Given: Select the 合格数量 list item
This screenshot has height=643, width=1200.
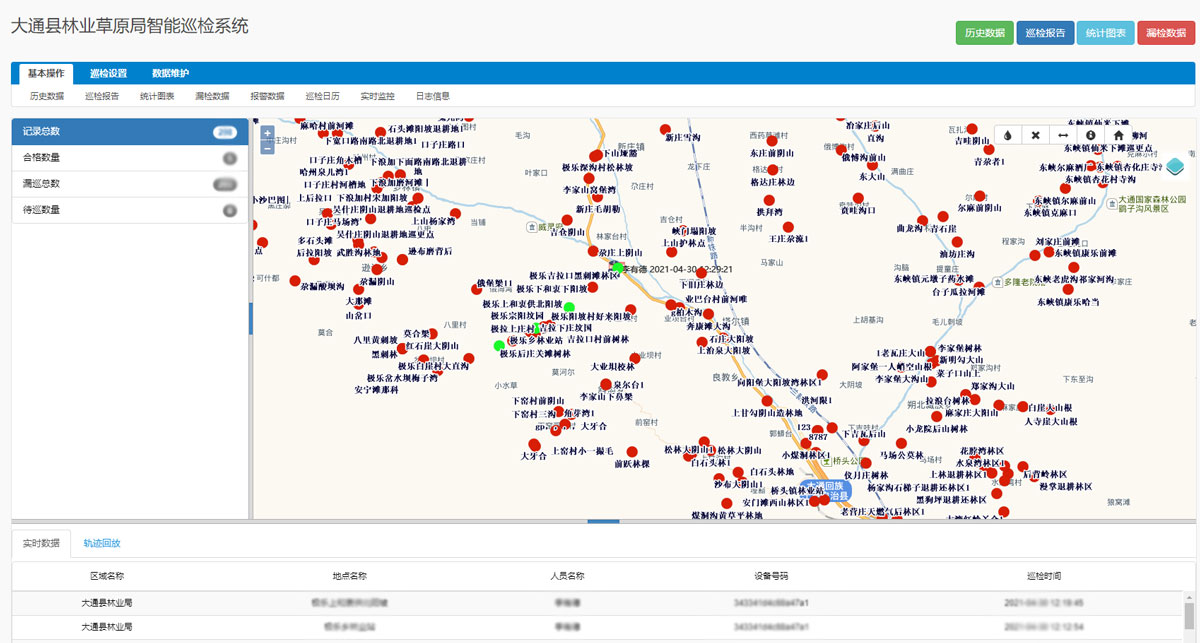Looking at the screenshot, I should tap(130, 157).
